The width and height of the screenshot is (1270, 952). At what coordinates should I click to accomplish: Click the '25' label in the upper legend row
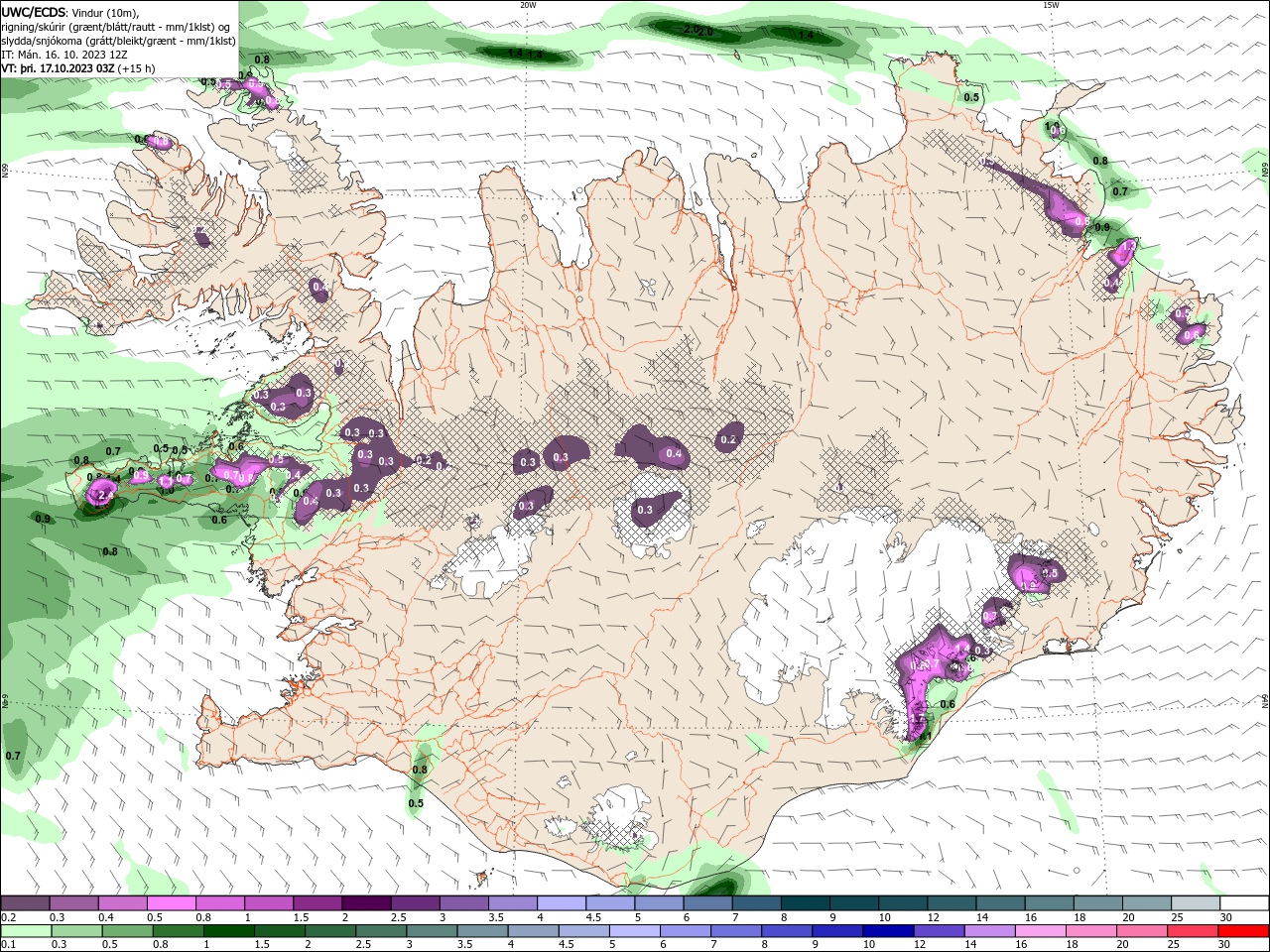pos(1176,917)
